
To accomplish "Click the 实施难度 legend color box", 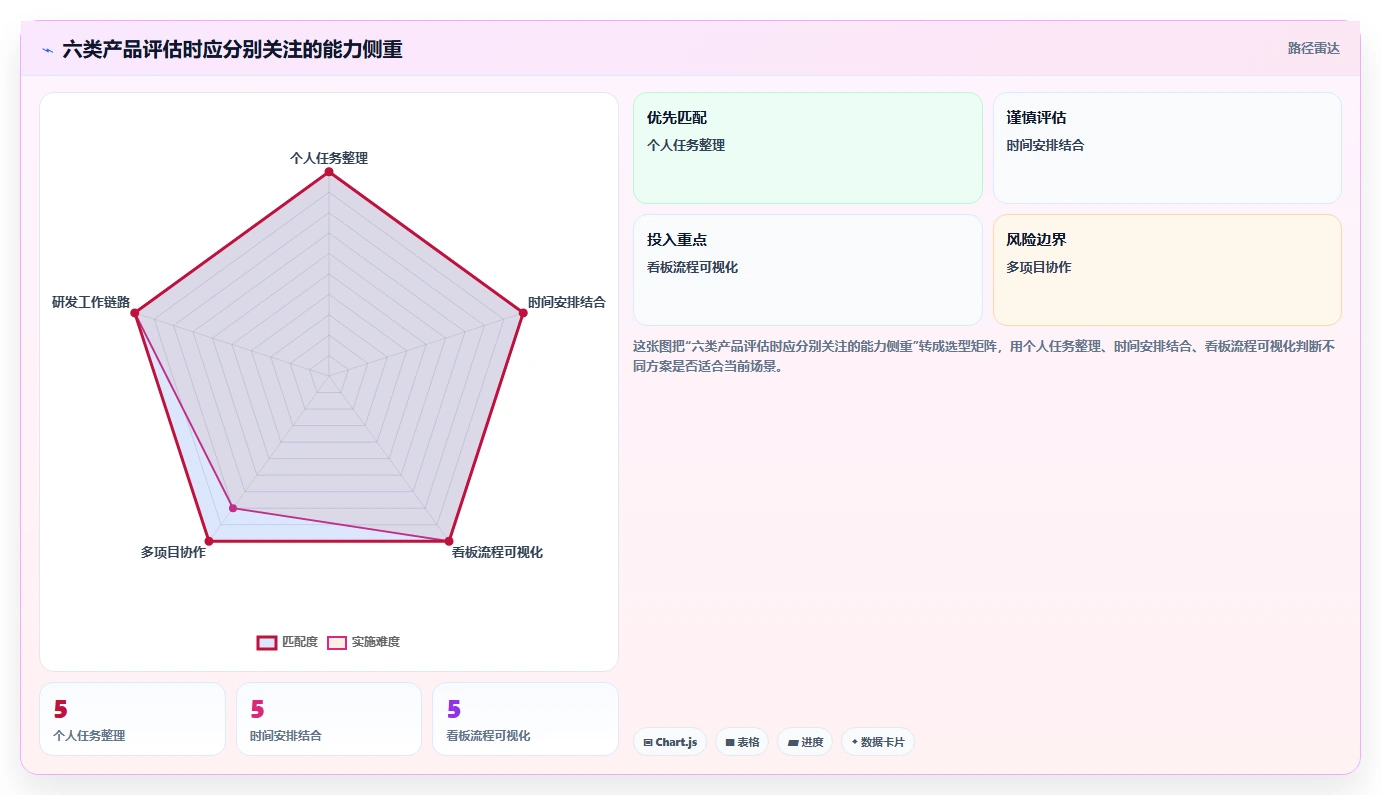I will [337, 642].
